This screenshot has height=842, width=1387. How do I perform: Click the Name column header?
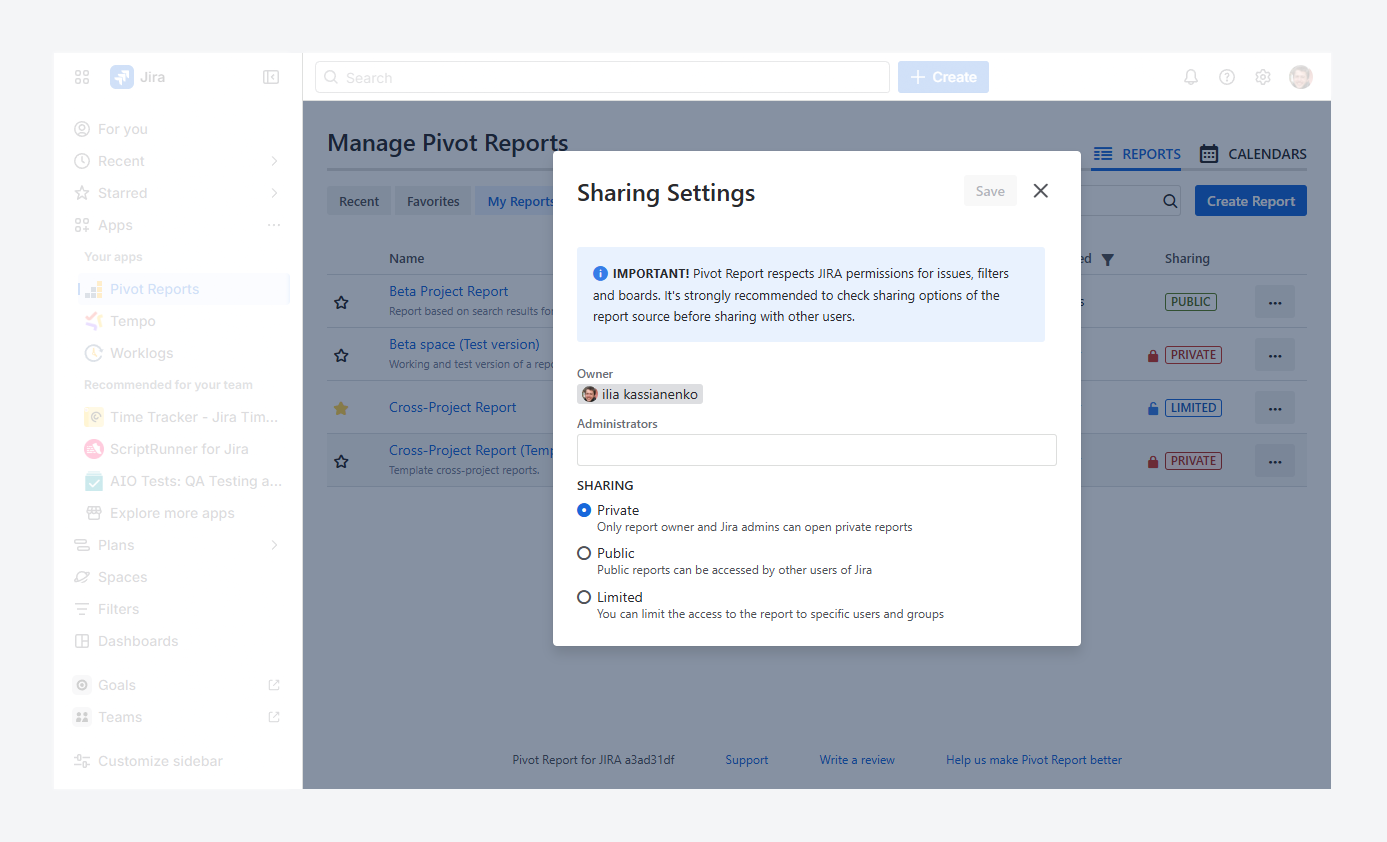[x=407, y=258]
